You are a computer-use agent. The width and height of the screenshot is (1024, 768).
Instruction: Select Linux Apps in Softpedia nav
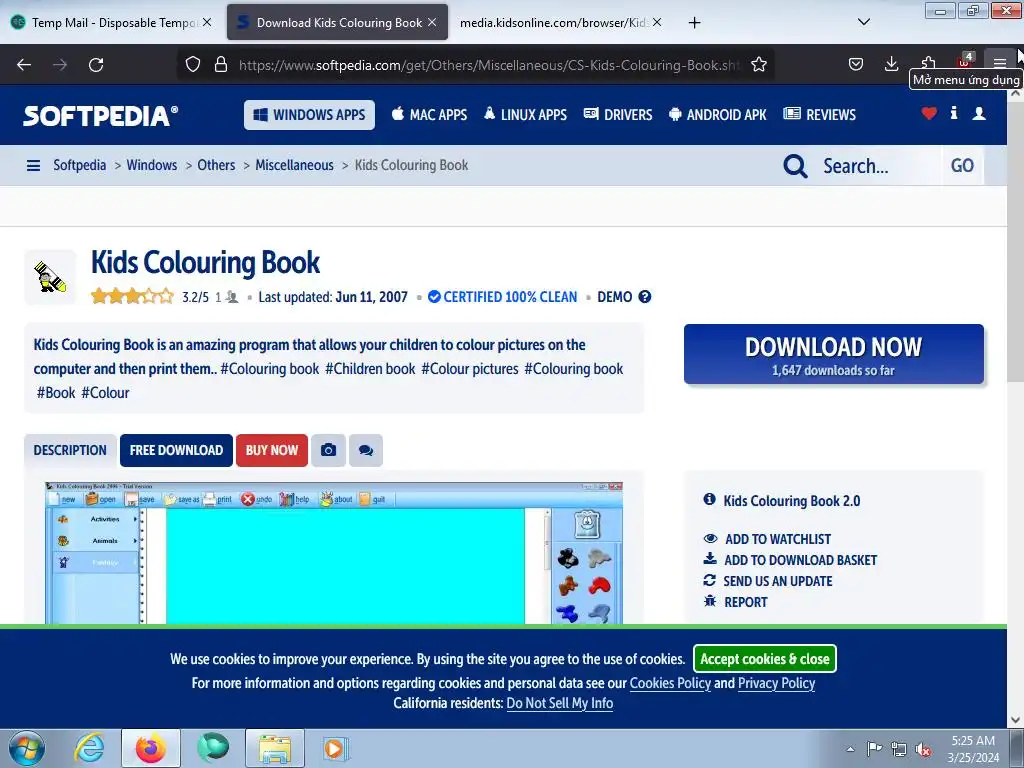(525, 115)
